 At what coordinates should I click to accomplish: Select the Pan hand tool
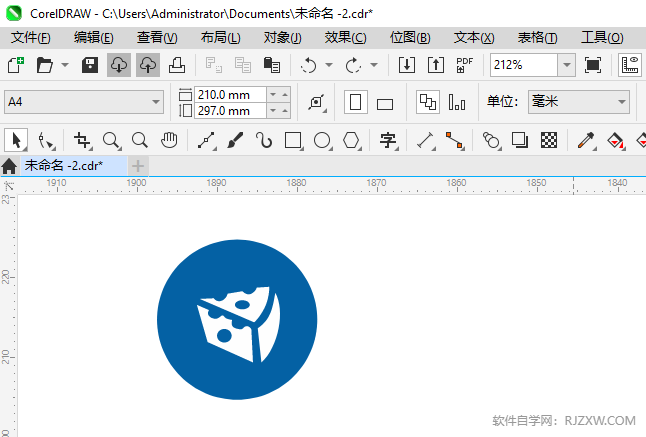tap(169, 140)
